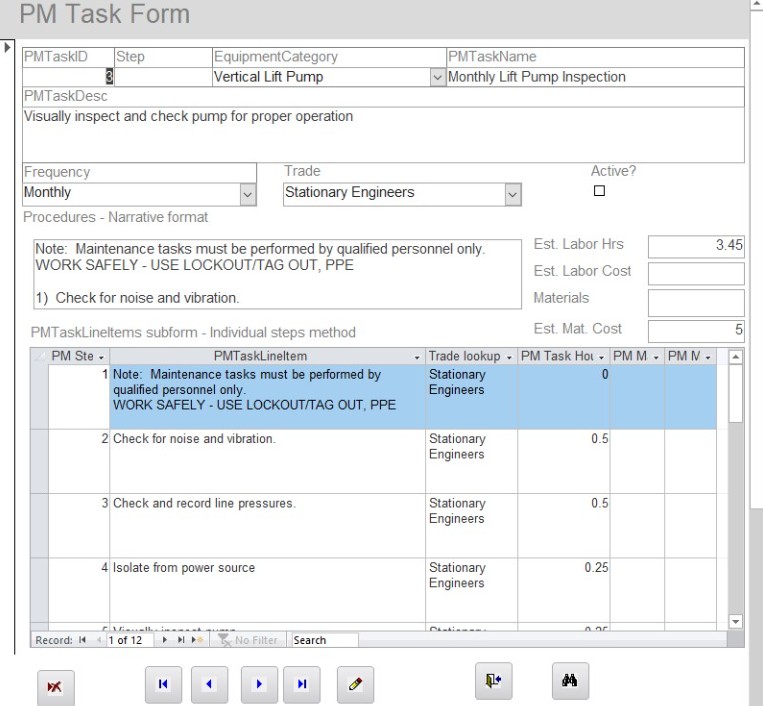Click subform scrollbar down arrow
The height and width of the screenshot is (706, 763).
click(735, 621)
